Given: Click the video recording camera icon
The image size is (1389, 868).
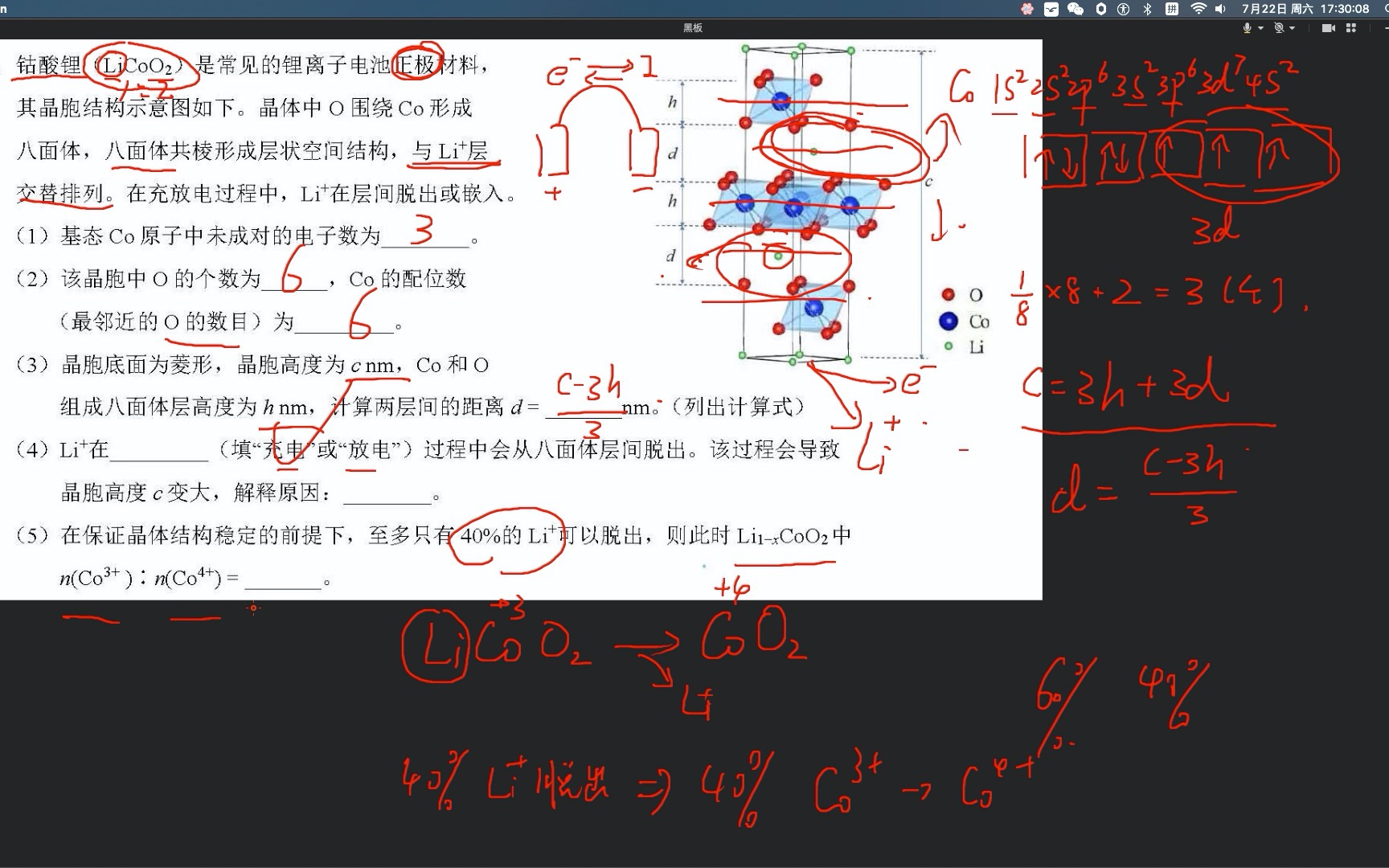Looking at the screenshot, I should pos(1328,27).
